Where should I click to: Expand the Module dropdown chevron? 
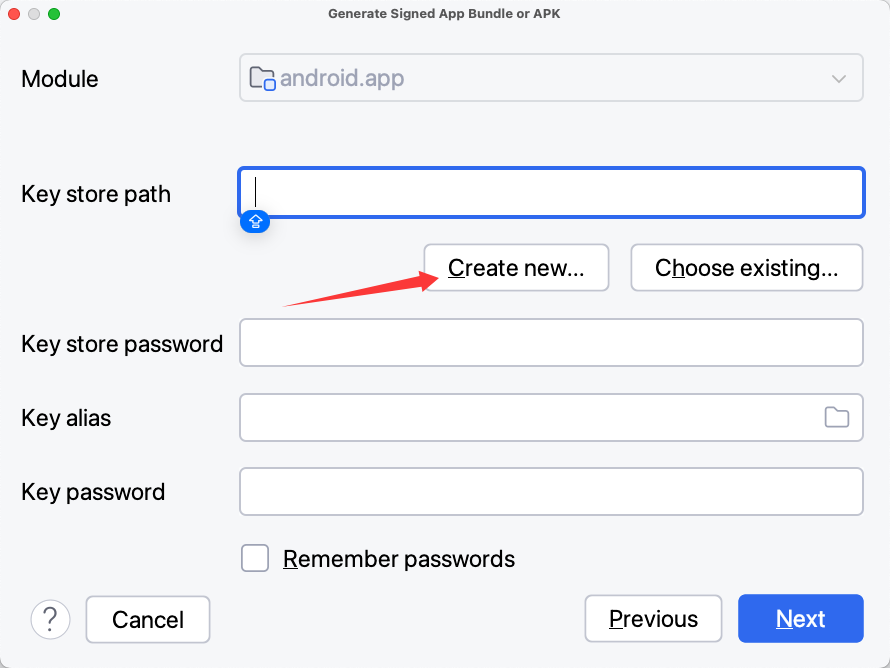click(x=839, y=79)
